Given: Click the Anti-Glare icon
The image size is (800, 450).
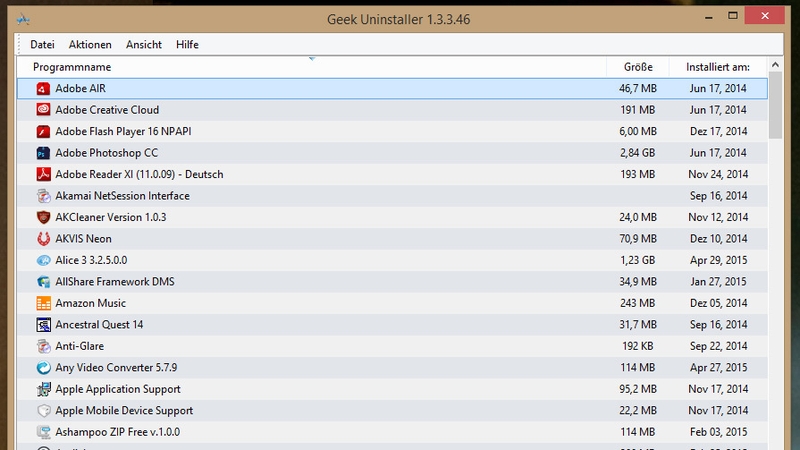Looking at the screenshot, I should click(43, 346).
